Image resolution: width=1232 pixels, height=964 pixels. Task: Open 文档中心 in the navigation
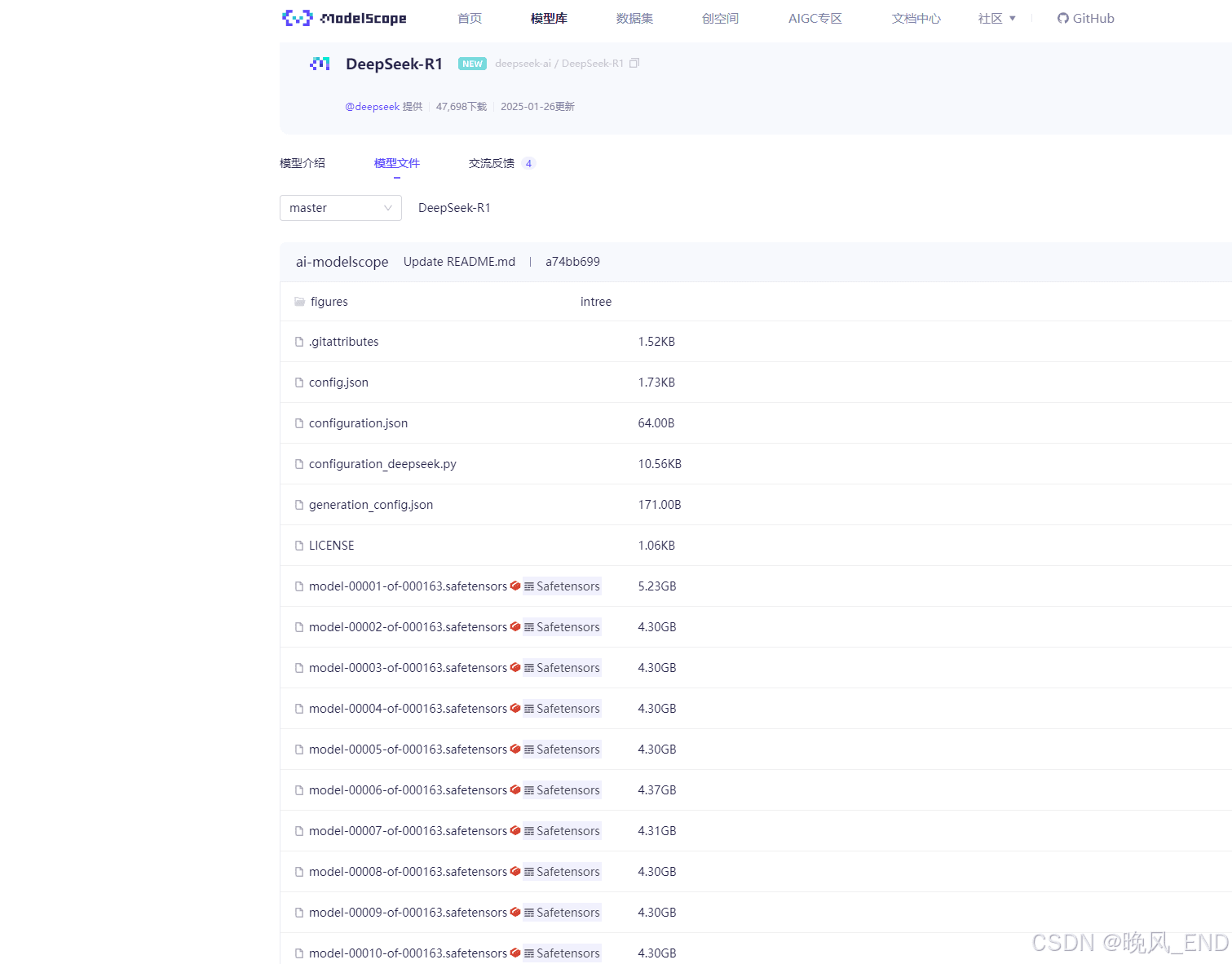pyautogui.click(x=916, y=18)
